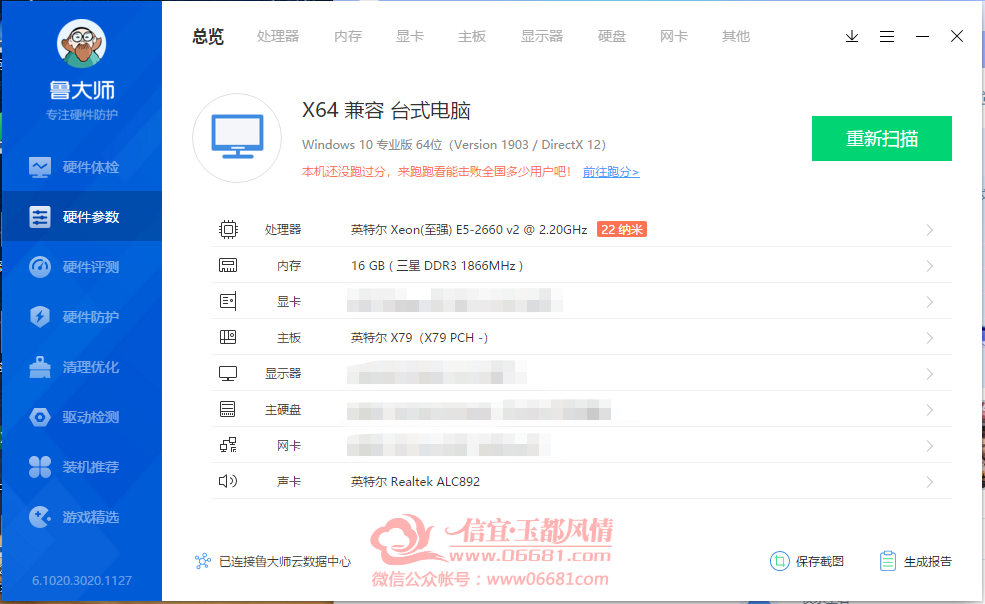Minimize the 鲁大师 window

[x=922, y=36]
